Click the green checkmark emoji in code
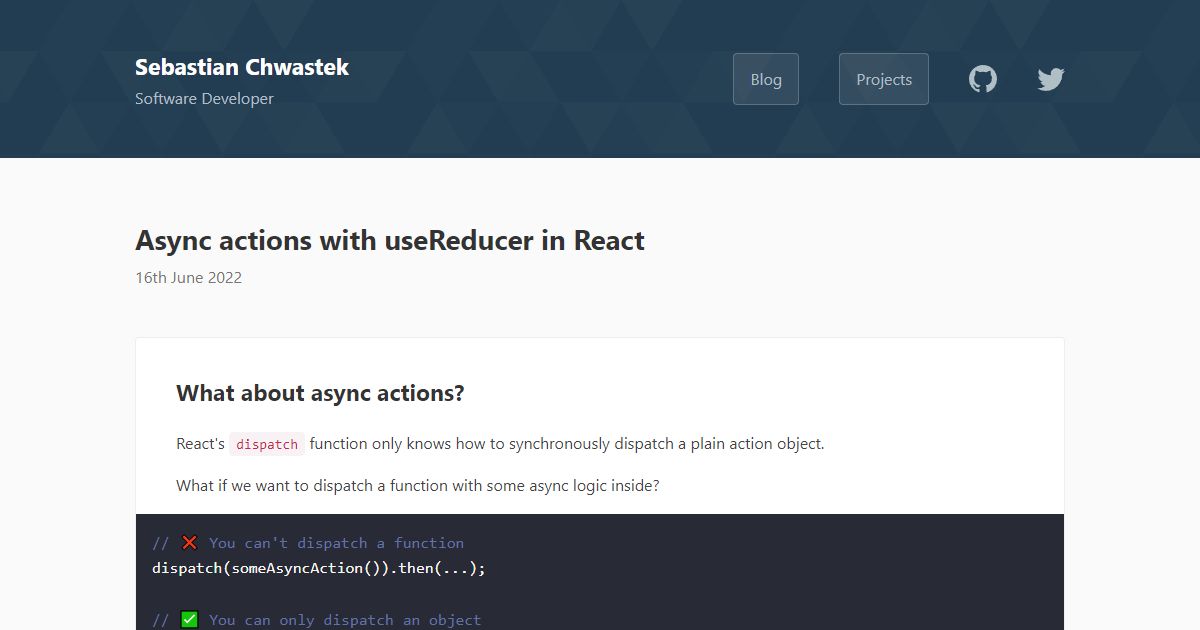 190,620
